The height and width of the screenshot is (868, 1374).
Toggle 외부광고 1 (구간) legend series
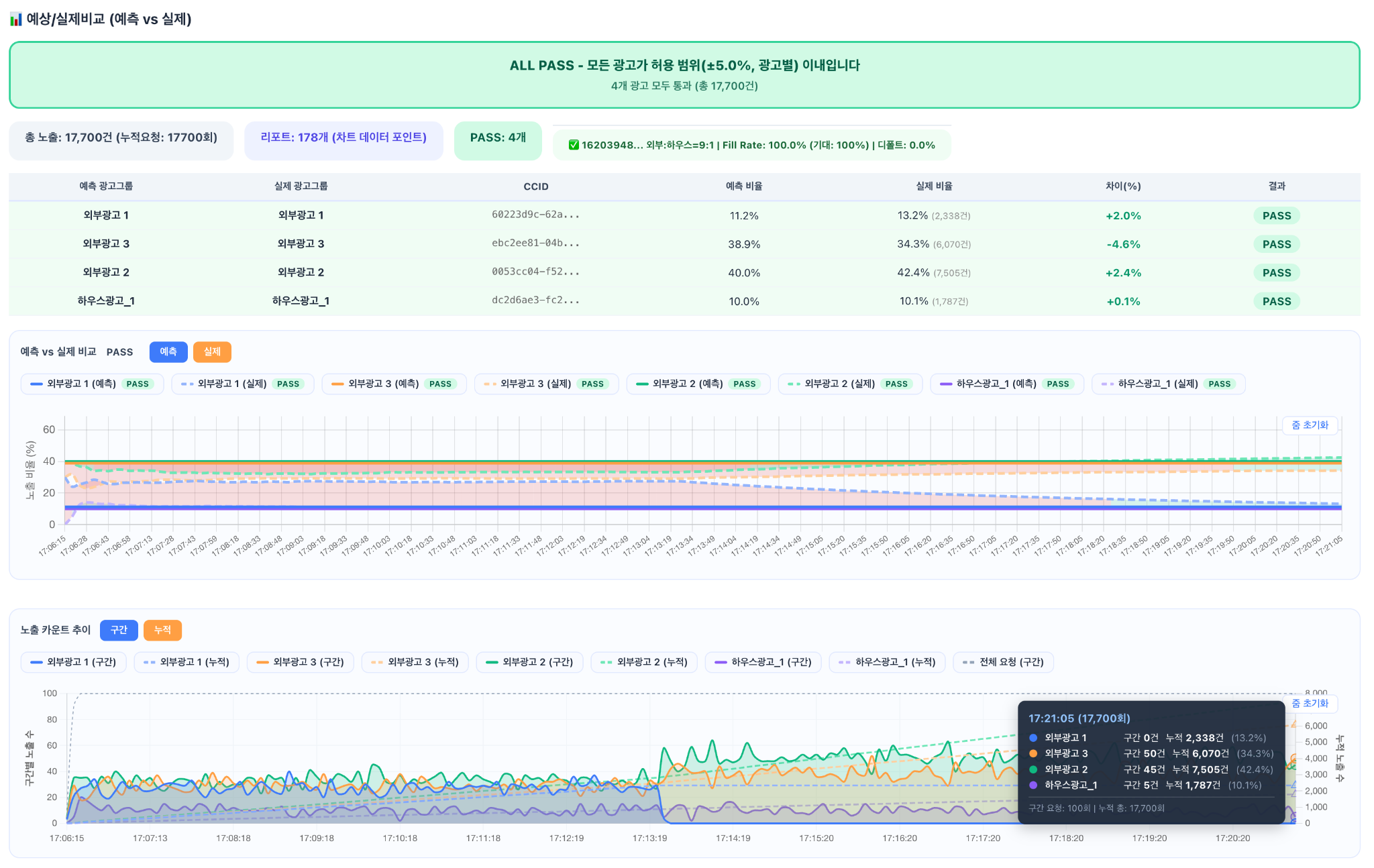coord(74,662)
